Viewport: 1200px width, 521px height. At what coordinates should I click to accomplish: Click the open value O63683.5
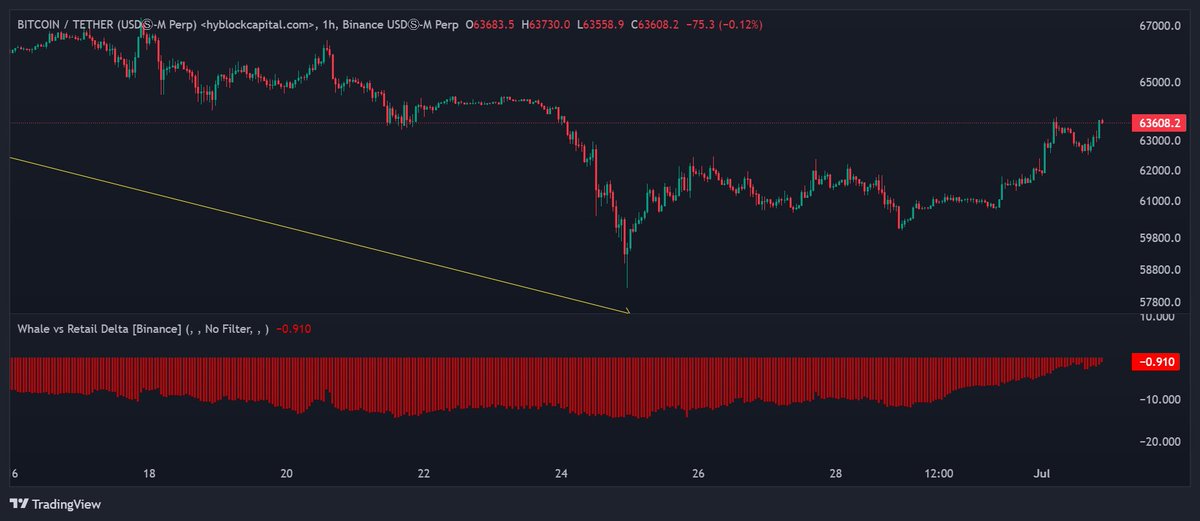(x=491, y=24)
